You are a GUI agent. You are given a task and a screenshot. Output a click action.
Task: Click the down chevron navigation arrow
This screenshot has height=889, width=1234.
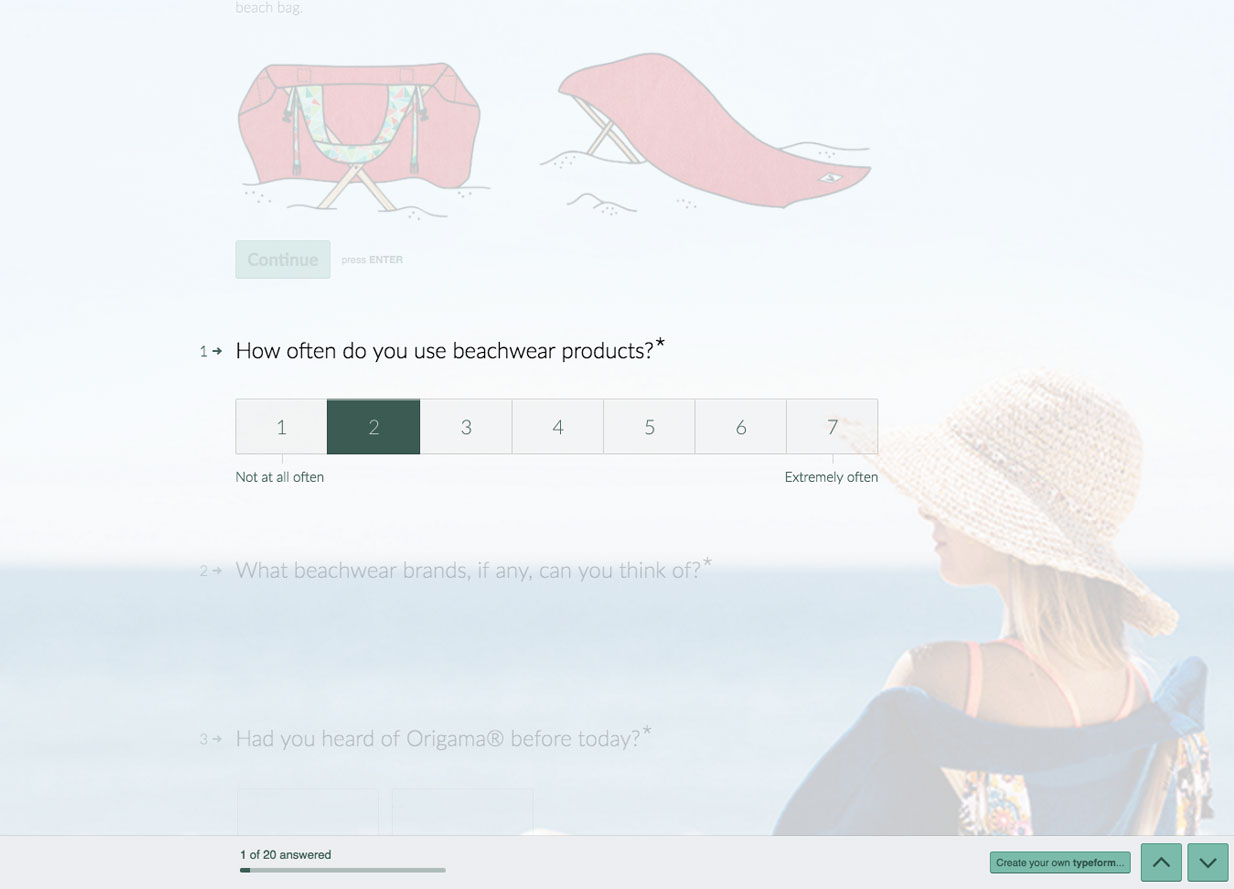tap(1208, 862)
